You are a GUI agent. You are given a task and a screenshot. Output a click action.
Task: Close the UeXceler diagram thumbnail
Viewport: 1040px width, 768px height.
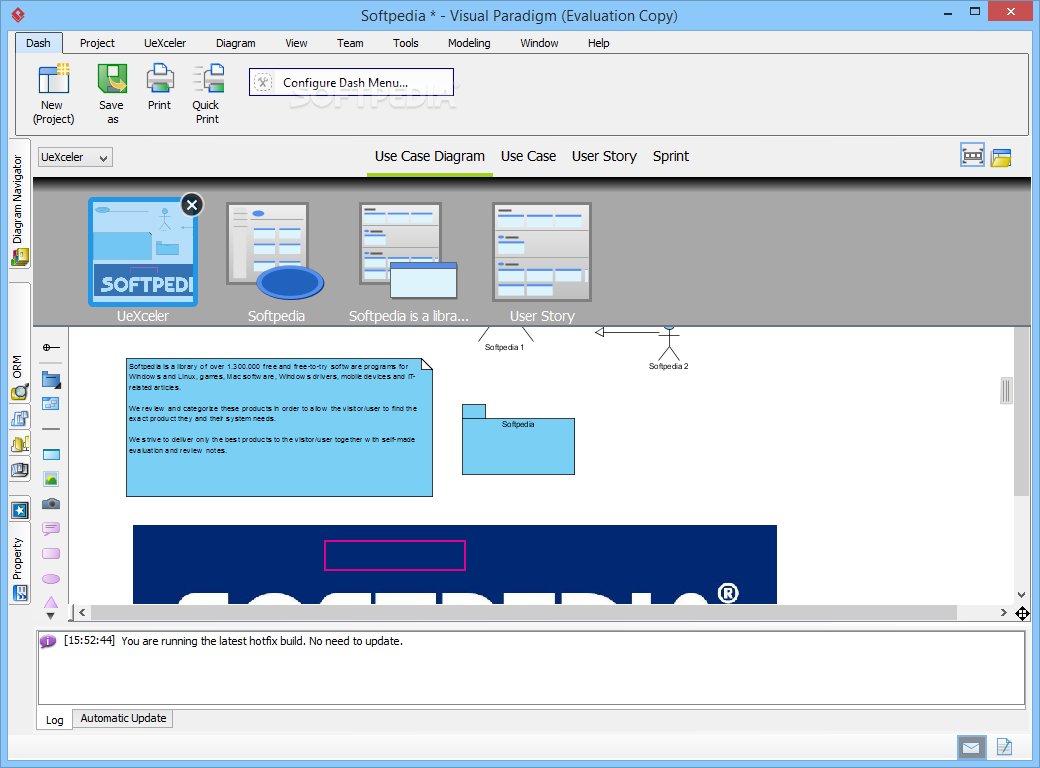click(192, 205)
